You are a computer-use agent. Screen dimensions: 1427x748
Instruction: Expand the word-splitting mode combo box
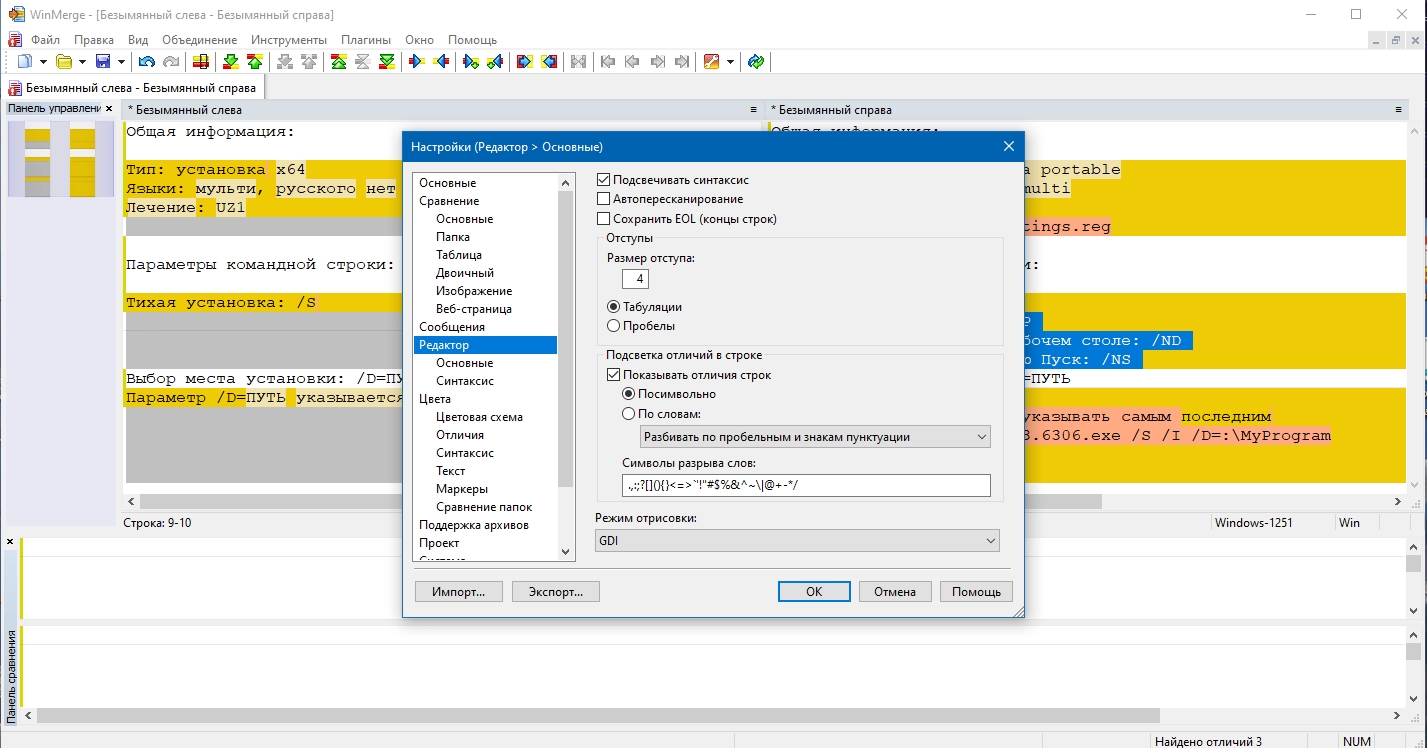(x=814, y=437)
